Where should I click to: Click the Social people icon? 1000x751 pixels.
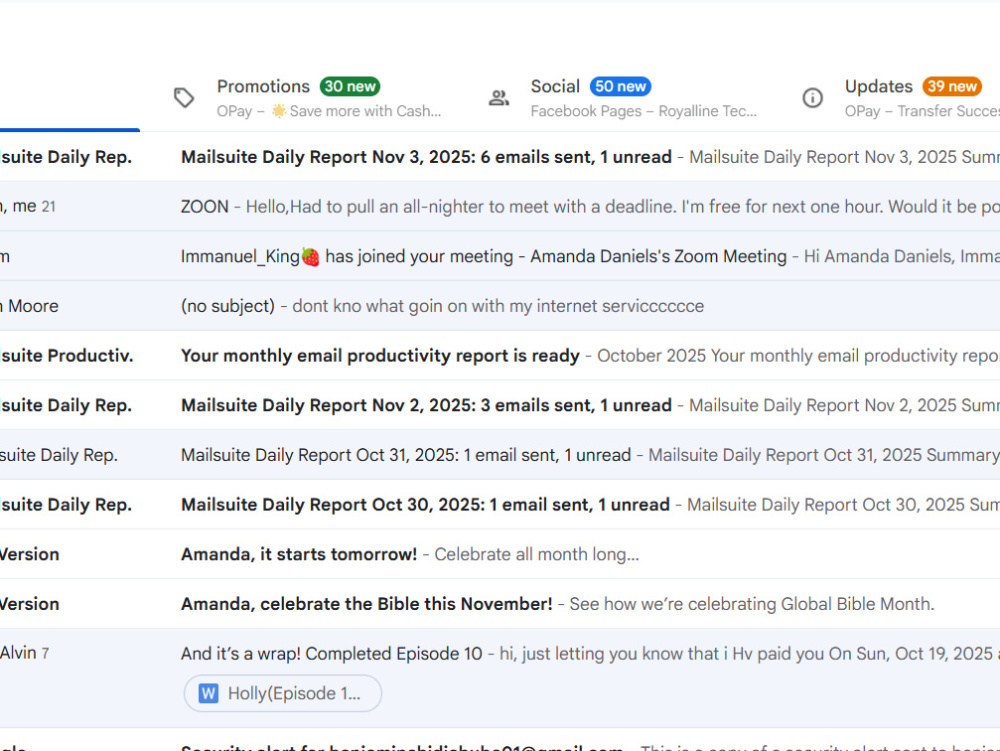point(498,98)
